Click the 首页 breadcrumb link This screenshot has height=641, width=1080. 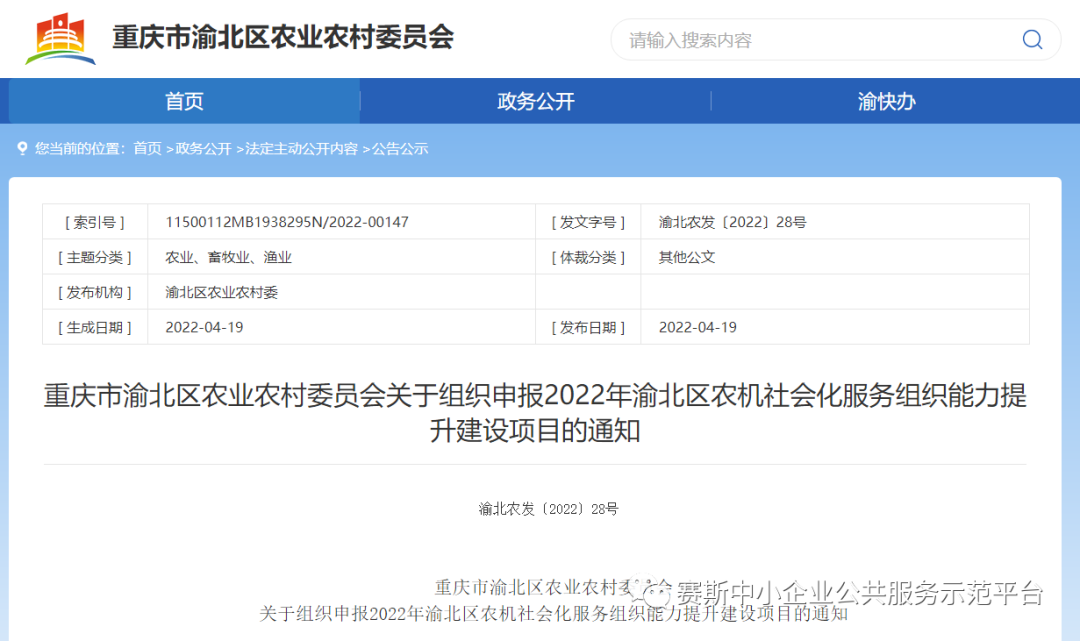(x=146, y=148)
